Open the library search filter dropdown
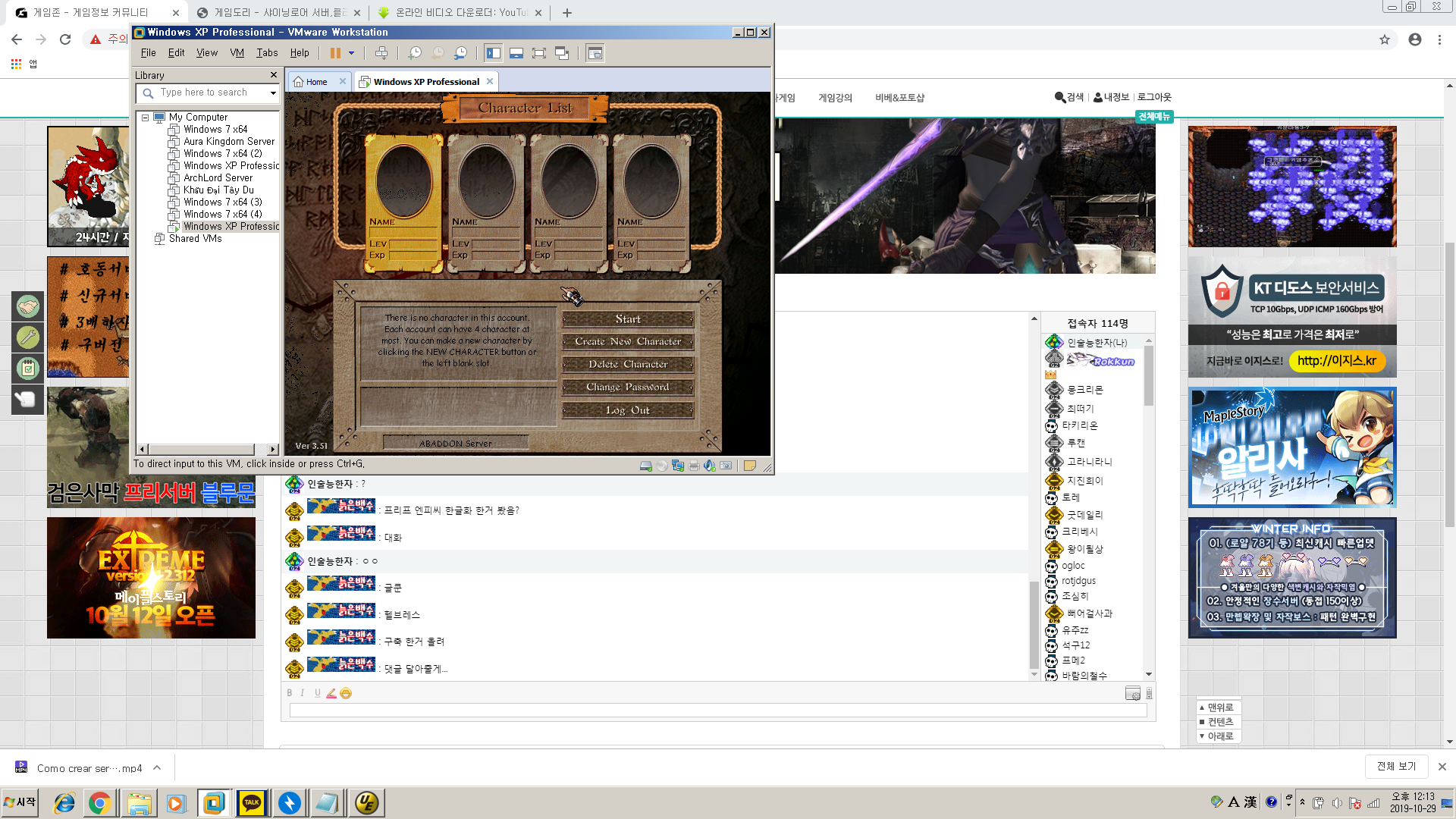 (273, 93)
